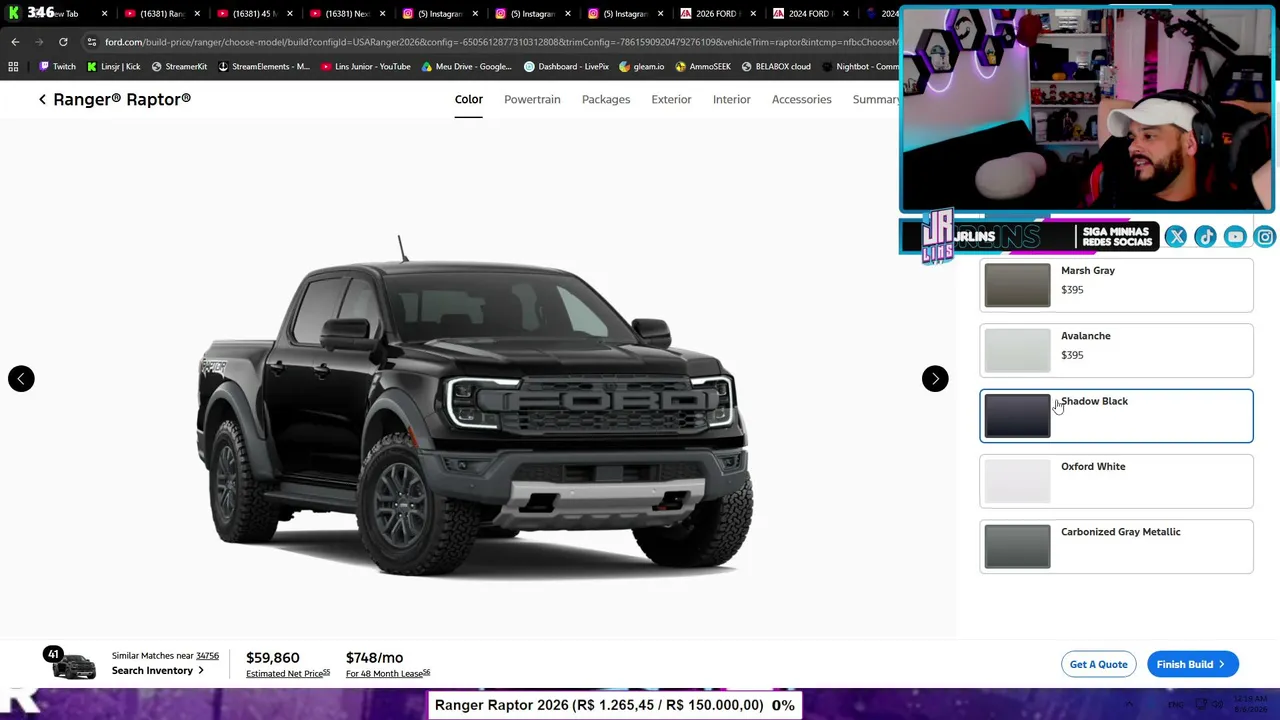Close the 2026 FORD browser tab
Image resolution: width=1280 pixels, height=720 pixels.
pyautogui.click(x=753, y=14)
